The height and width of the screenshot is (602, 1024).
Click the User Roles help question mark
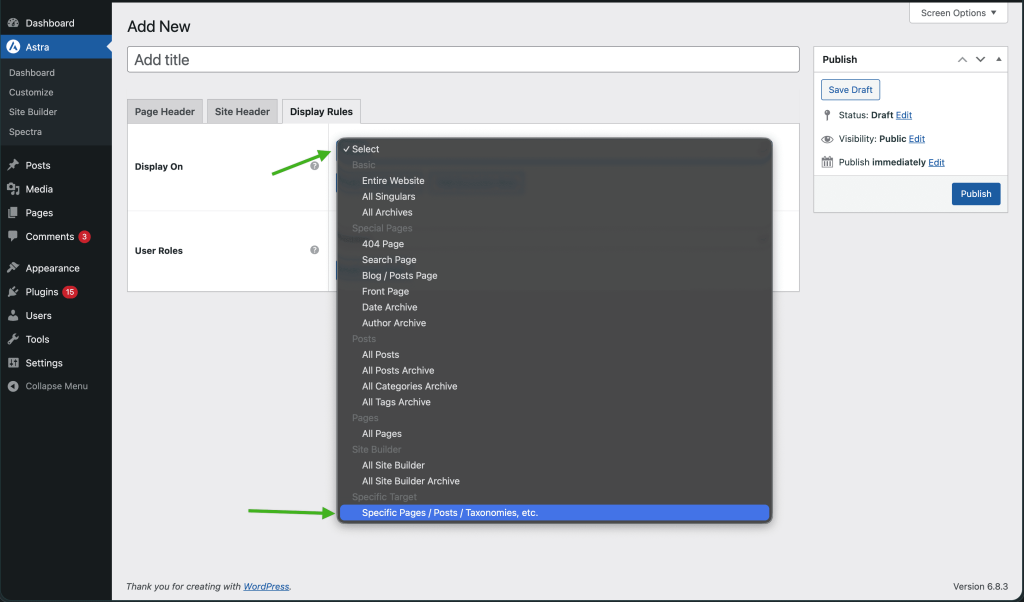tap(315, 250)
